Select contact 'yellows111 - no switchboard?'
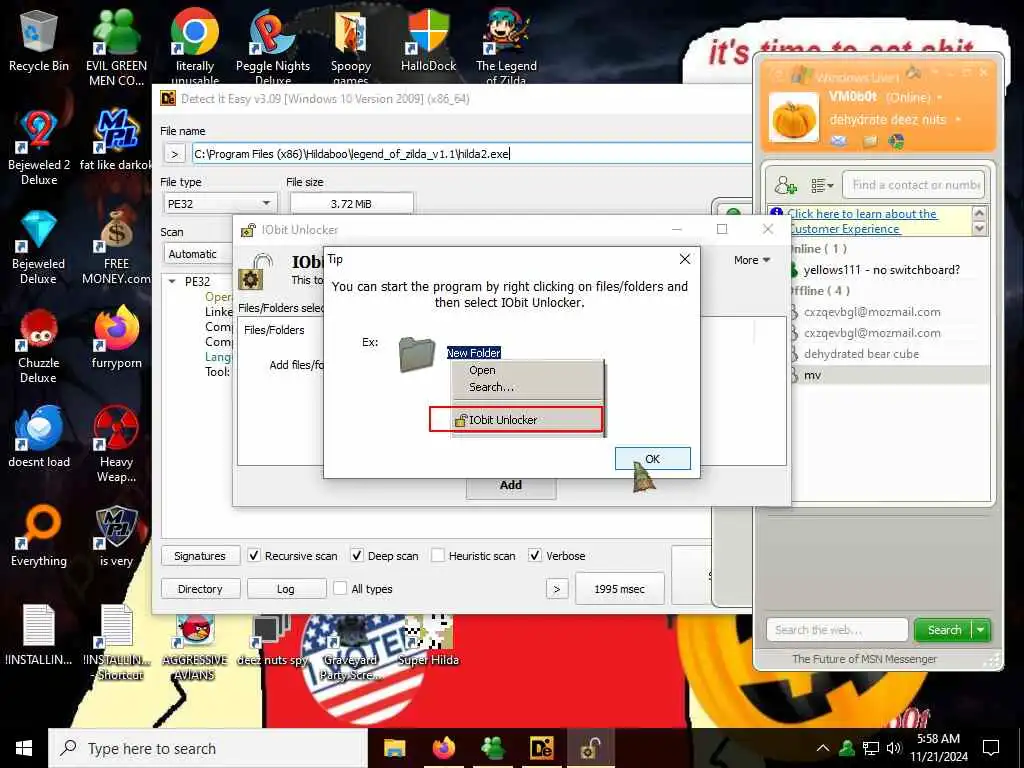The height and width of the screenshot is (768, 1024). (881, 270)
